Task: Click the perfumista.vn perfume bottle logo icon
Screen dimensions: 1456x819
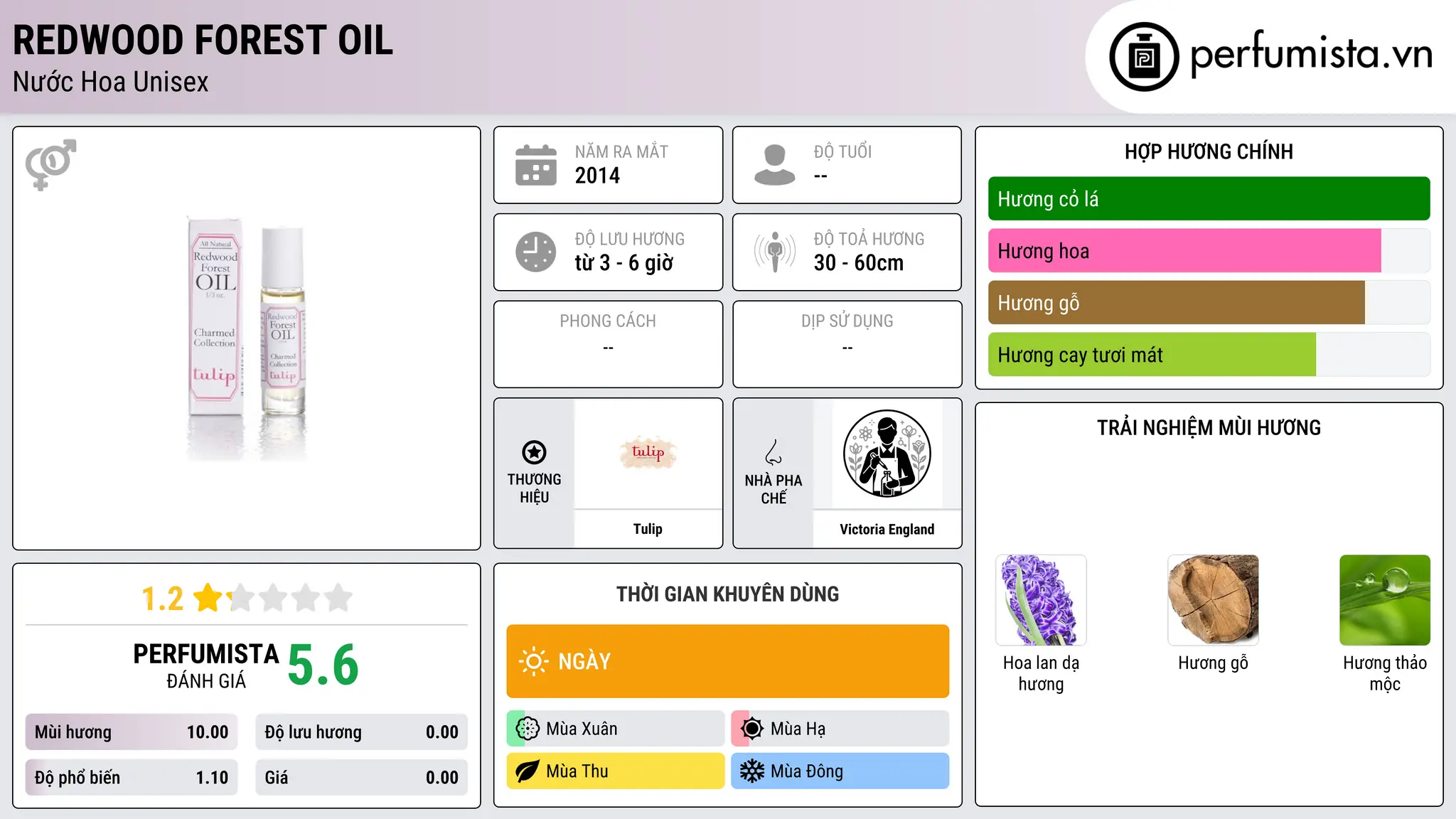Action: 1144,57
